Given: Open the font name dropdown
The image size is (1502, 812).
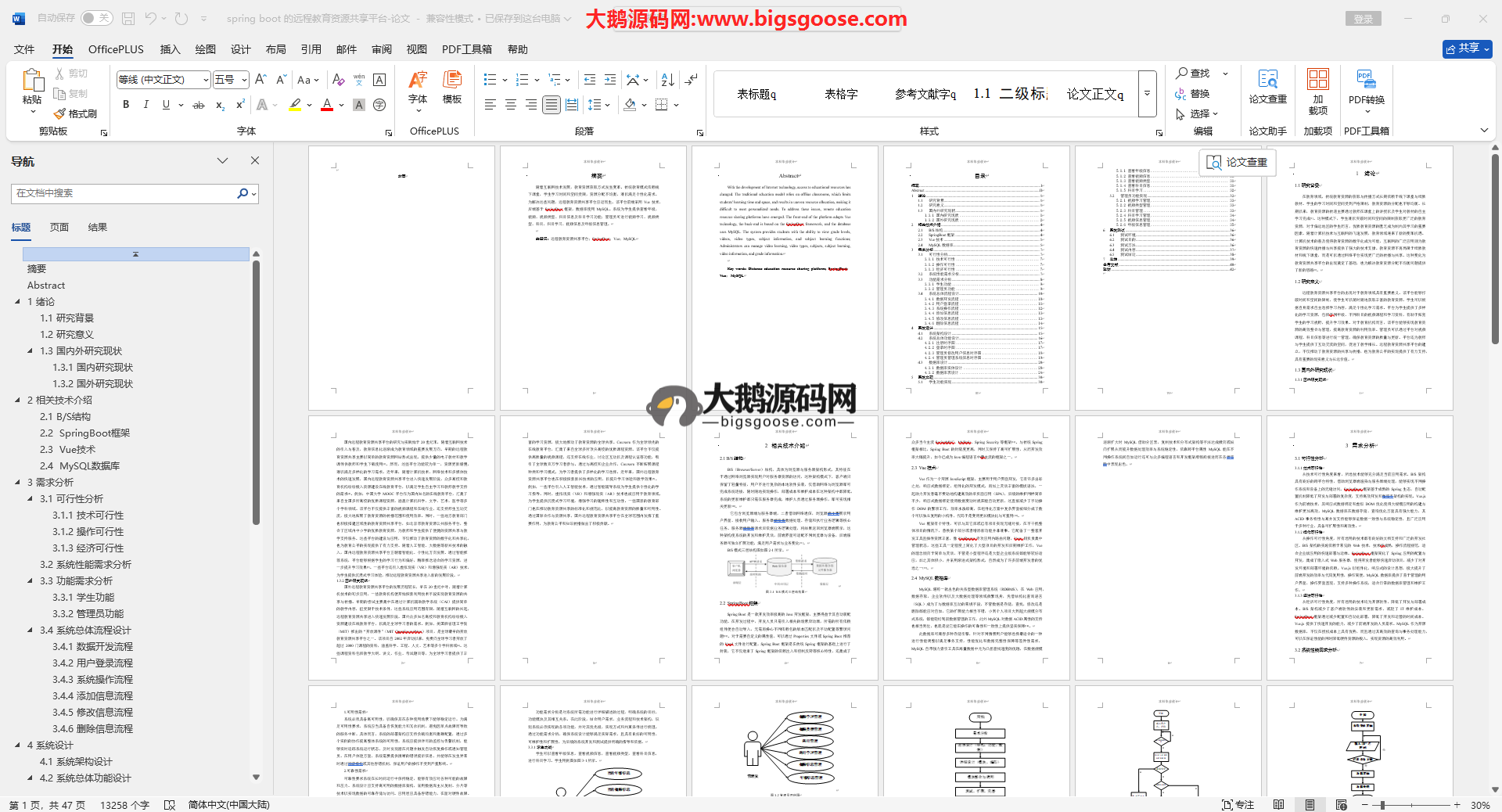Looking at the screenshot, I should pos(206,80).
